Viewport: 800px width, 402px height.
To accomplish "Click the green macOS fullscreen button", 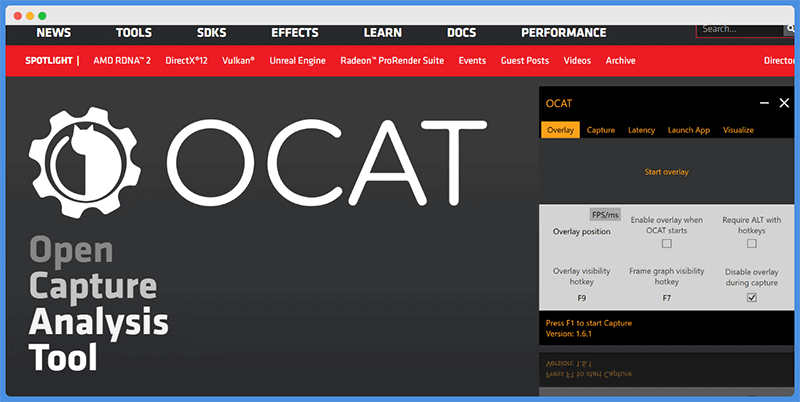I will 42,16.
